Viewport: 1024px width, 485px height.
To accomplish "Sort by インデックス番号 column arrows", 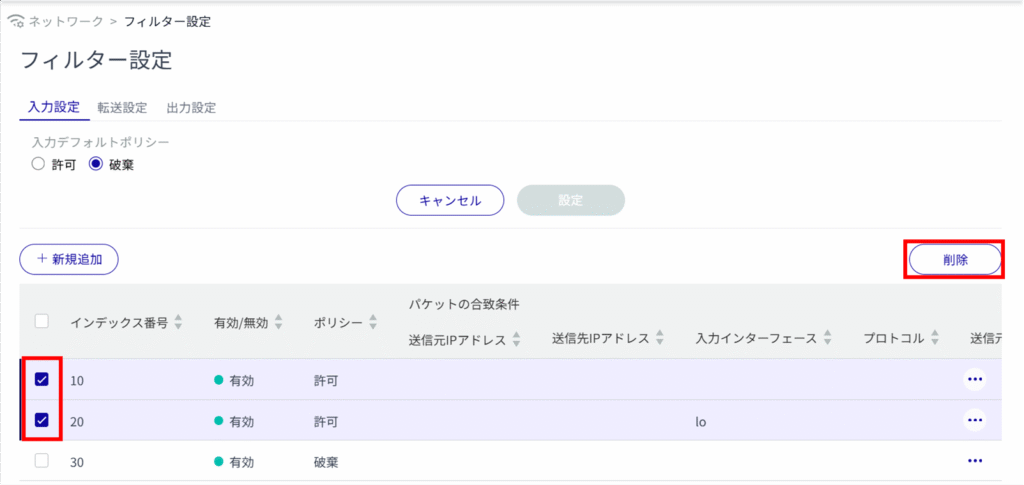I will (x=179, y=322).
